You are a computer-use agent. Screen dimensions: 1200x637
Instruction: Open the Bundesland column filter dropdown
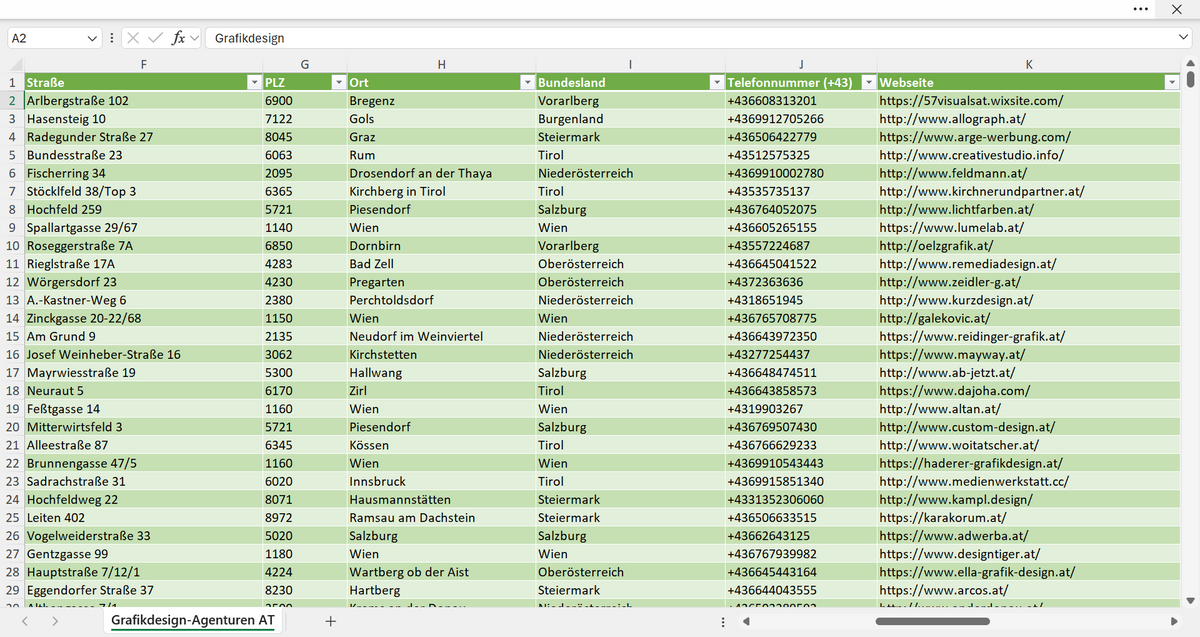click(715, 82)
